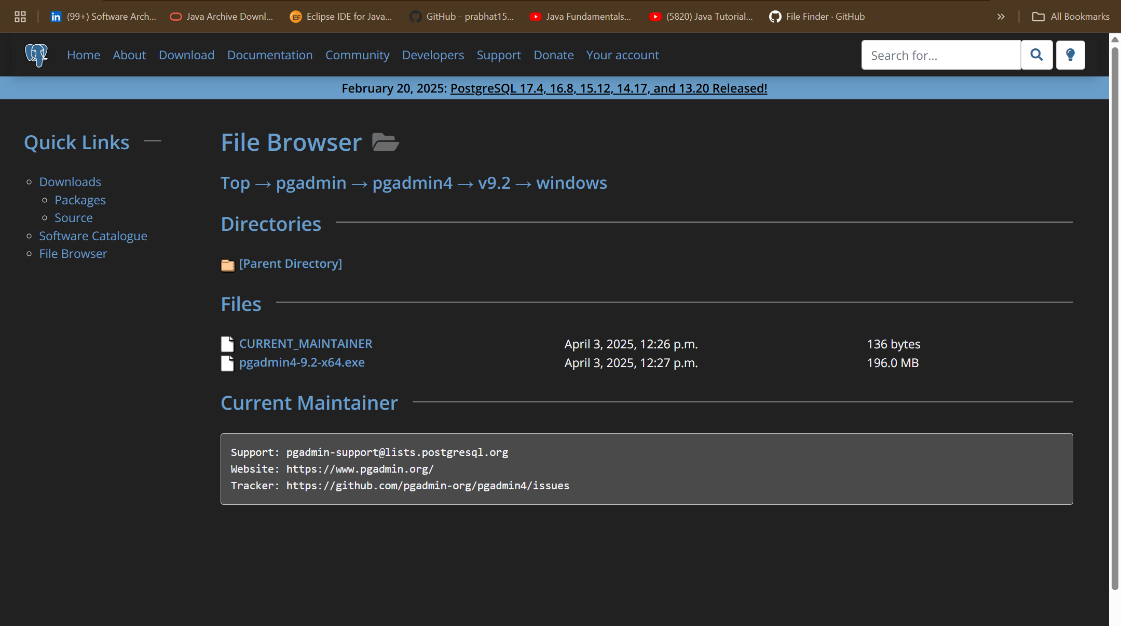
Task: Open the PostgreSQL 17.4 release announcement link
Action: (608, 89)
